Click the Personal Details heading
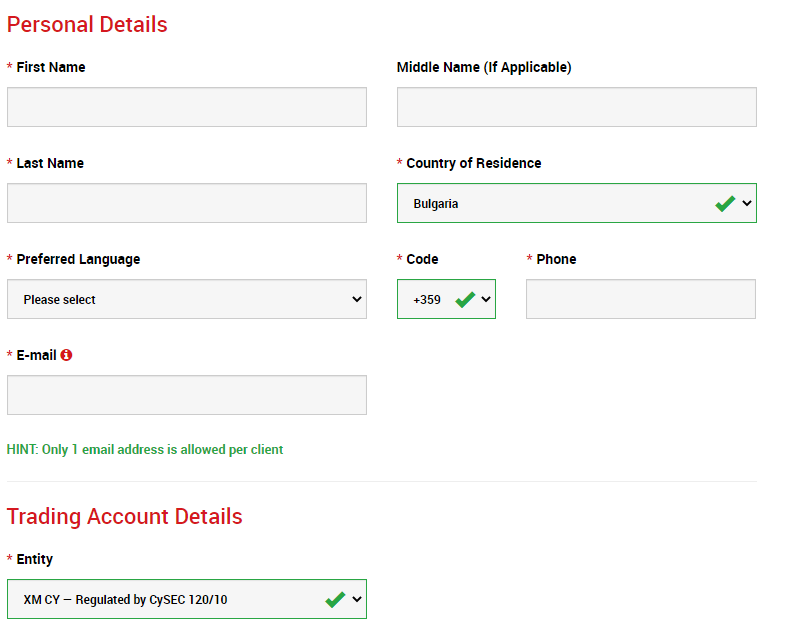Image resolution: width=807 pixels, height=631 pixels. point(87,24)
